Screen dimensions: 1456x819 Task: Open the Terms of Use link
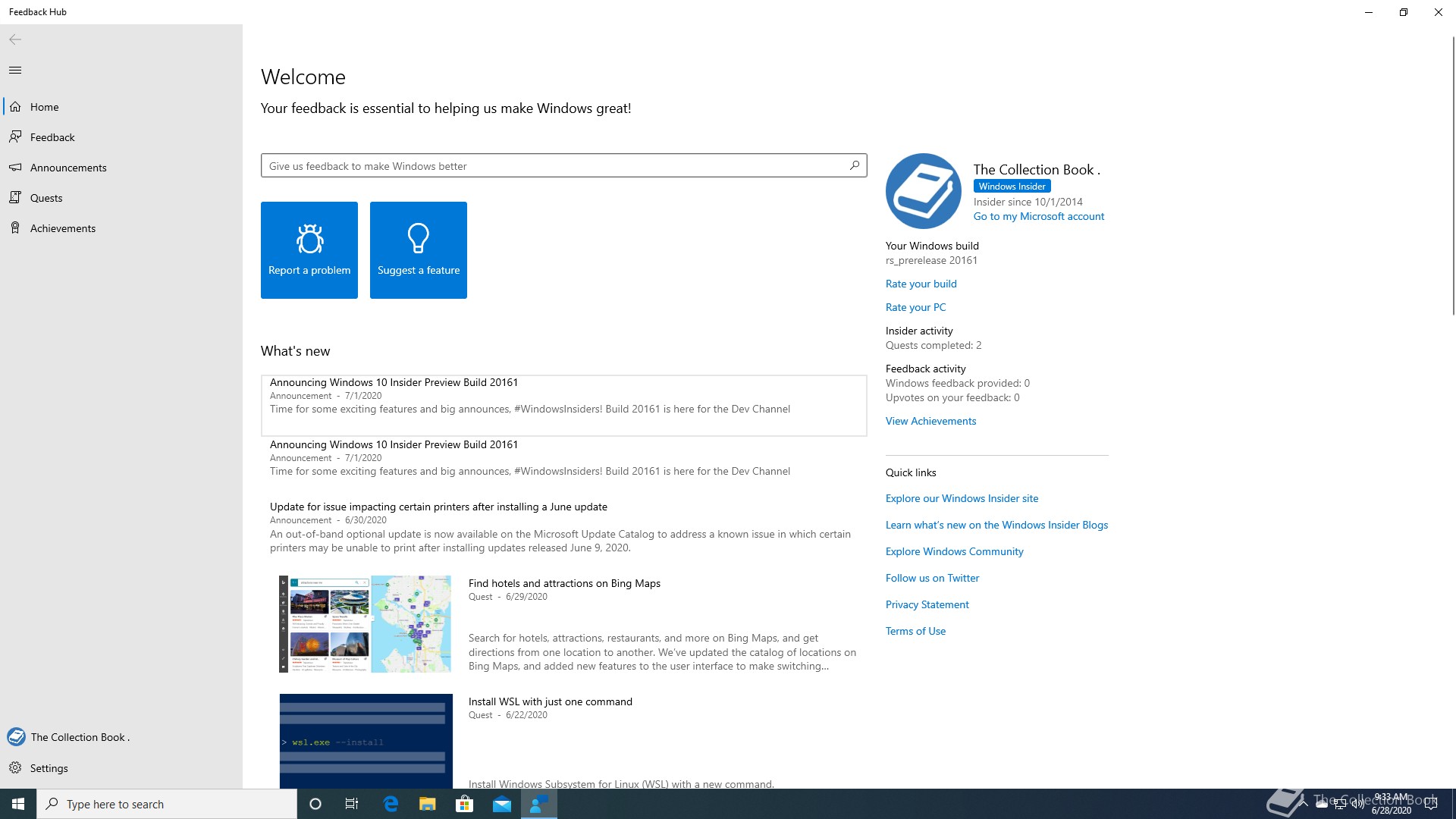[x=915, y=631]
